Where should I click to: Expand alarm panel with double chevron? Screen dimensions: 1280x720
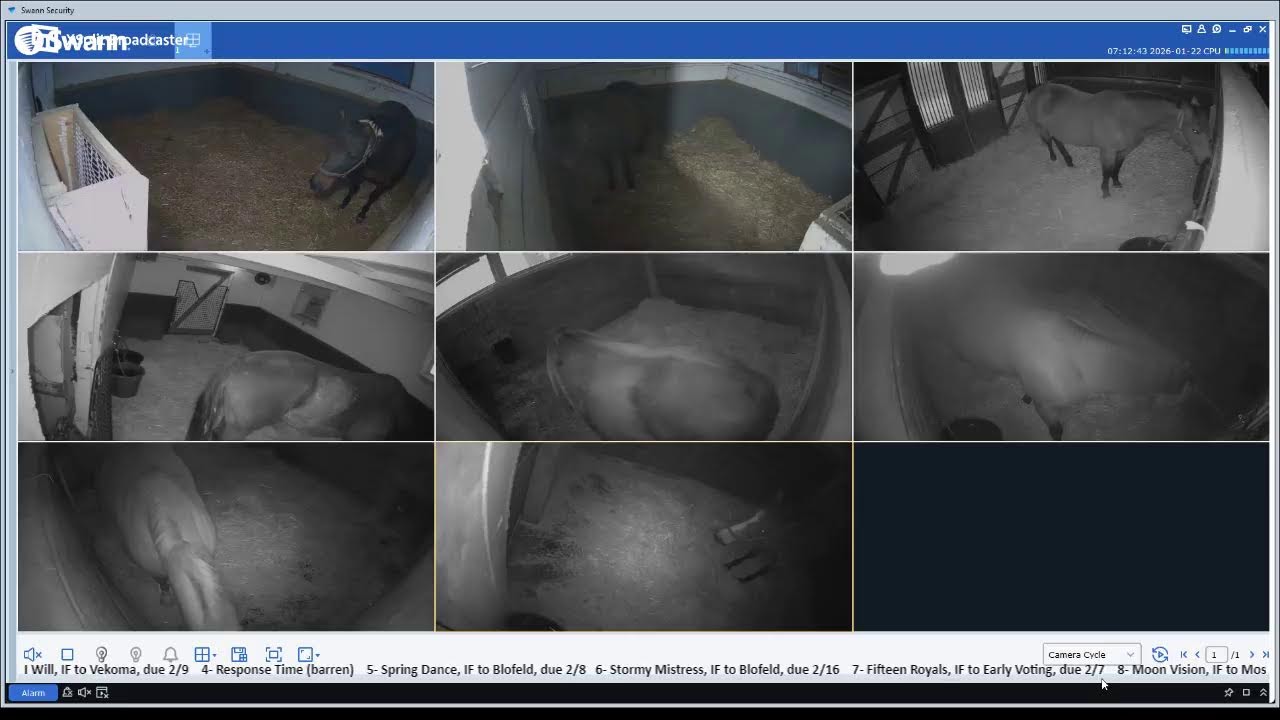1263,692
